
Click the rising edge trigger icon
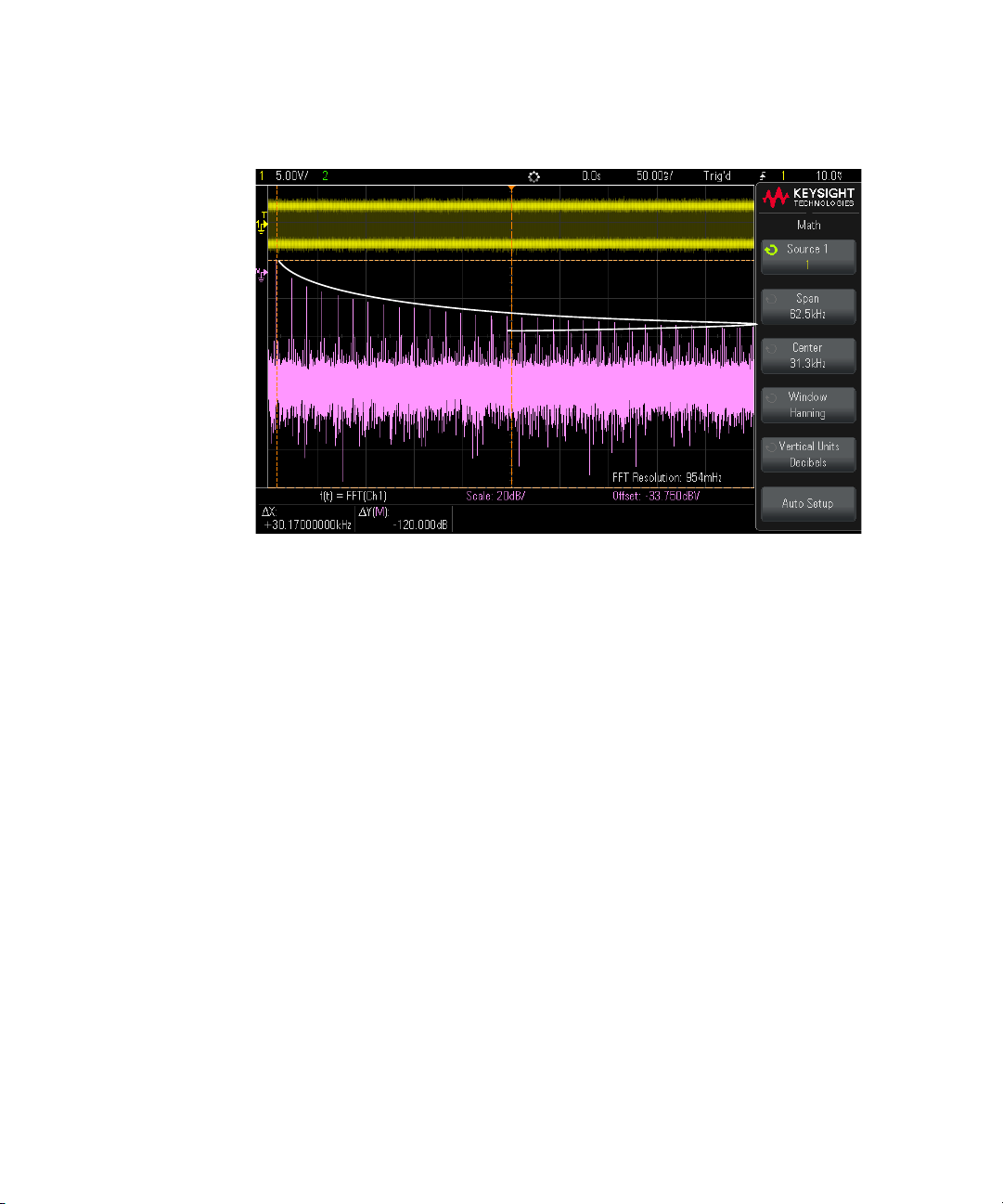point(763,175)
